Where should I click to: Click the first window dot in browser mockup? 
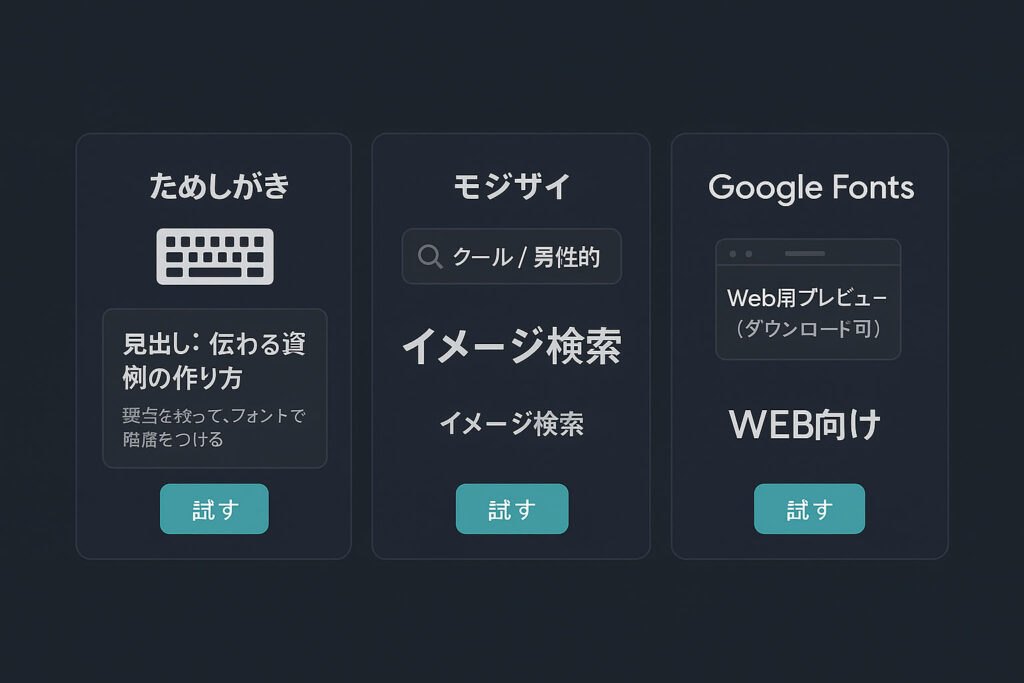pos(733,253)
